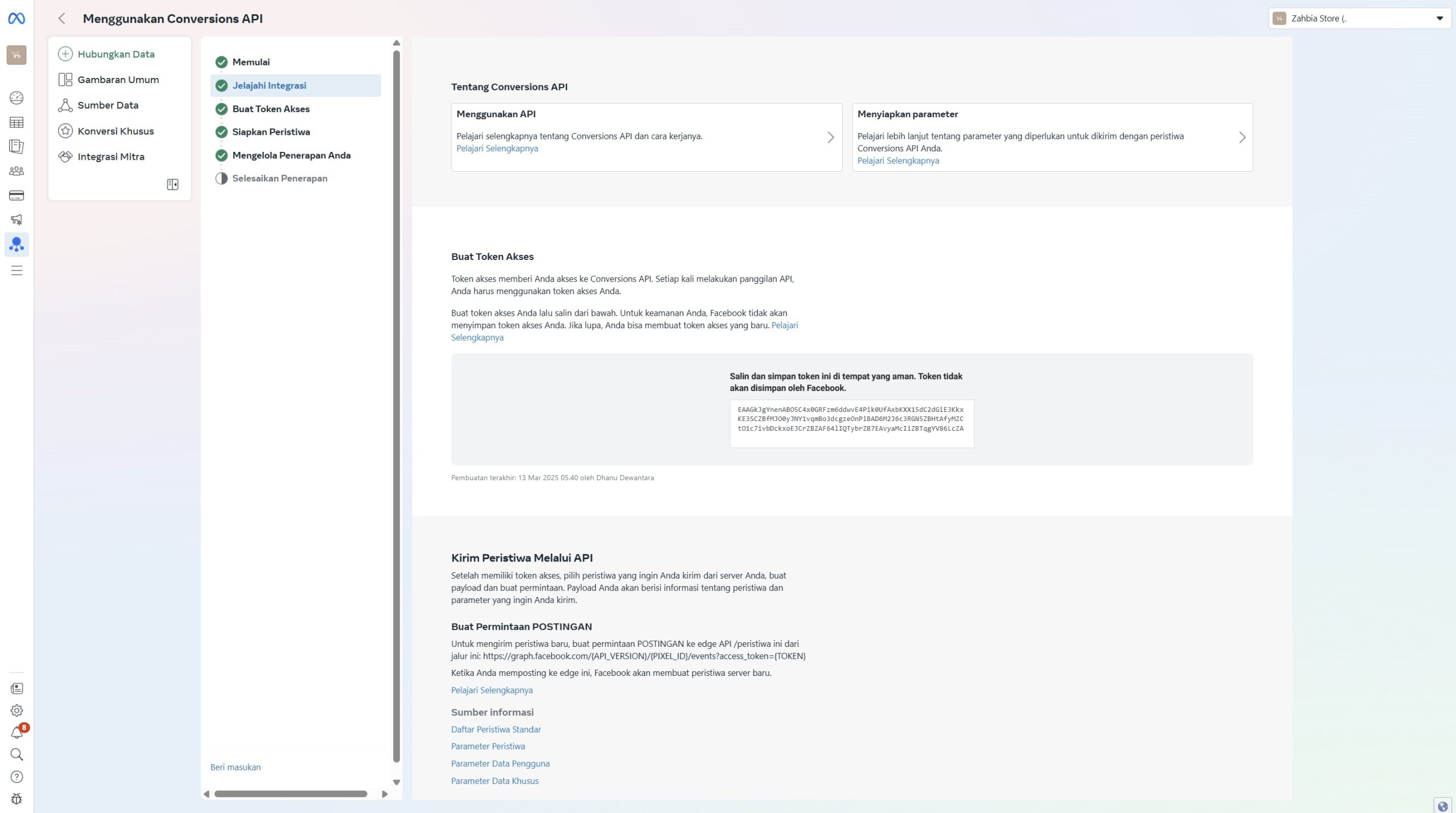Click the Daftar Peristiwa Standar link
1456x813 pixels.
coord(495,729)
